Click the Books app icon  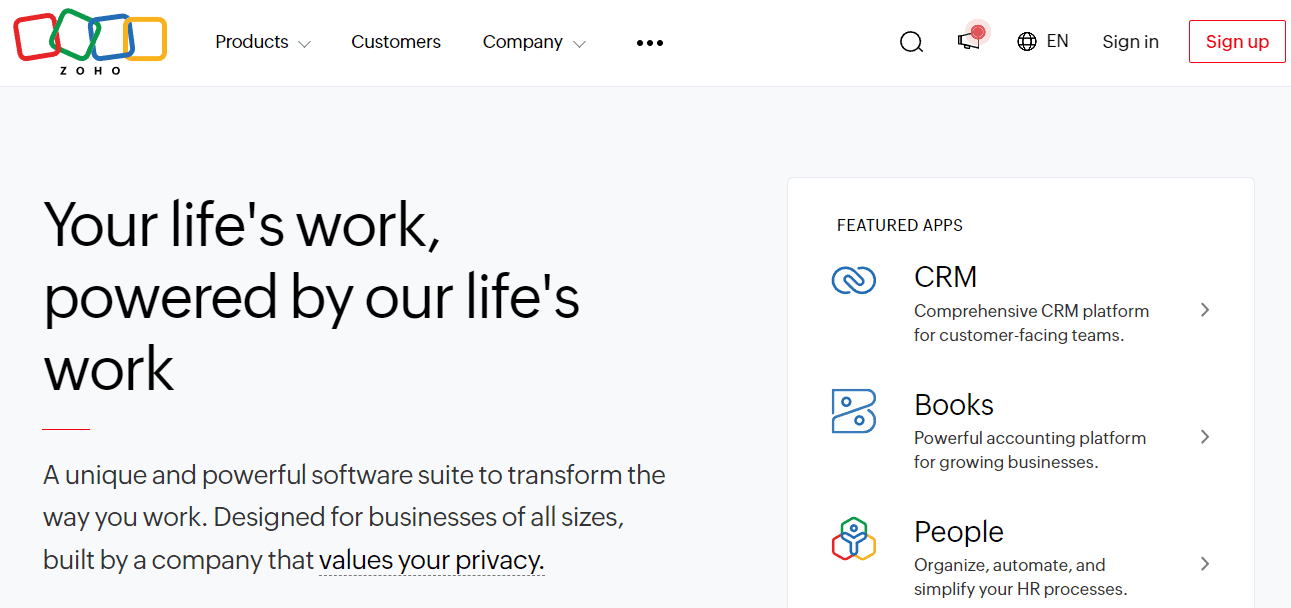(x=853, y=411)
